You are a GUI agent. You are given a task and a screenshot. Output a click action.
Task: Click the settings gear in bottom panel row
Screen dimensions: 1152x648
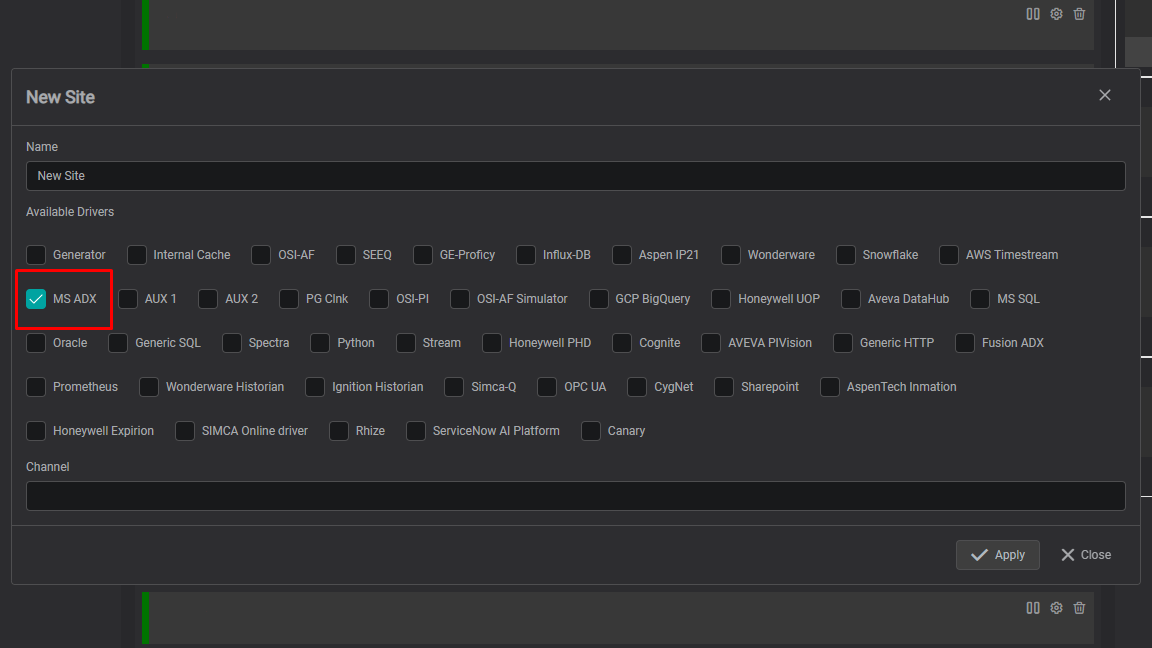1056,608
